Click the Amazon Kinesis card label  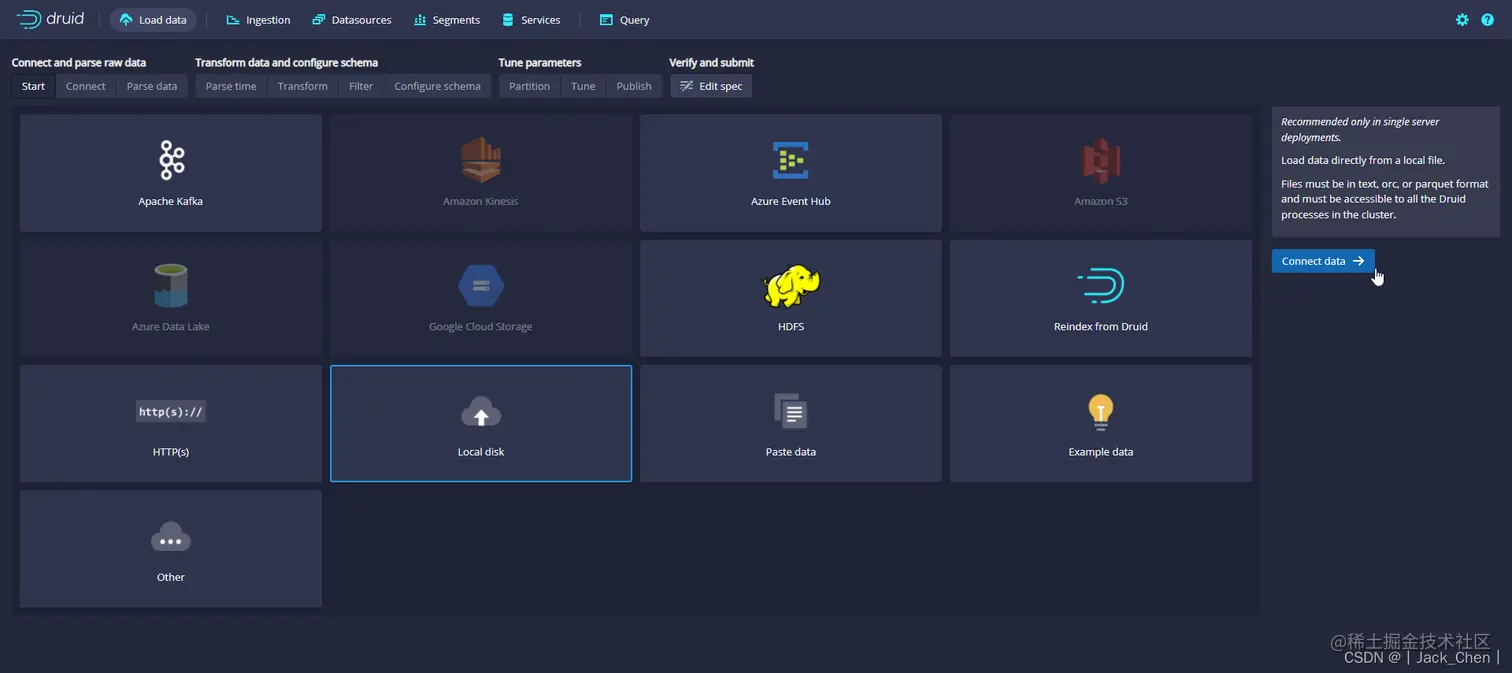click(x=481, y=201)
